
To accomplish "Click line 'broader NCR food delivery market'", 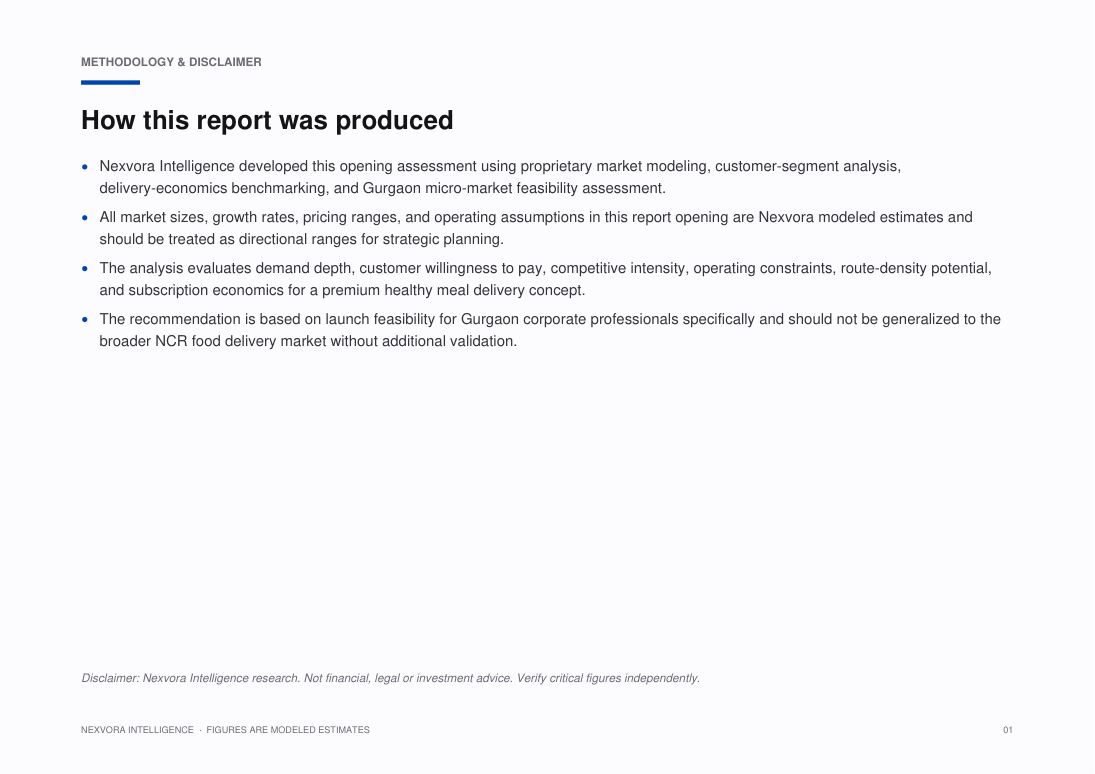I will pos(308,342).
